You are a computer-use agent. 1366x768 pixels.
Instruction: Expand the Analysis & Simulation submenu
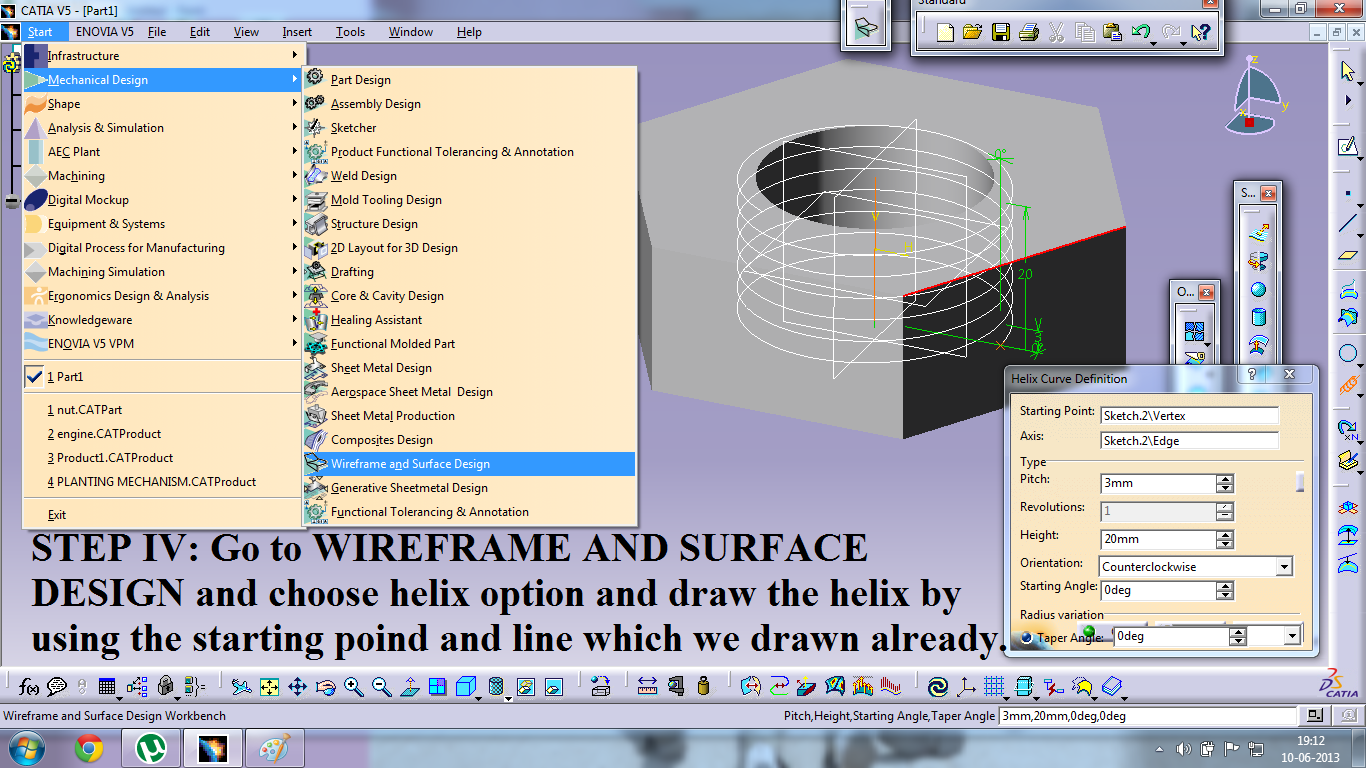(x=294, y=128)
